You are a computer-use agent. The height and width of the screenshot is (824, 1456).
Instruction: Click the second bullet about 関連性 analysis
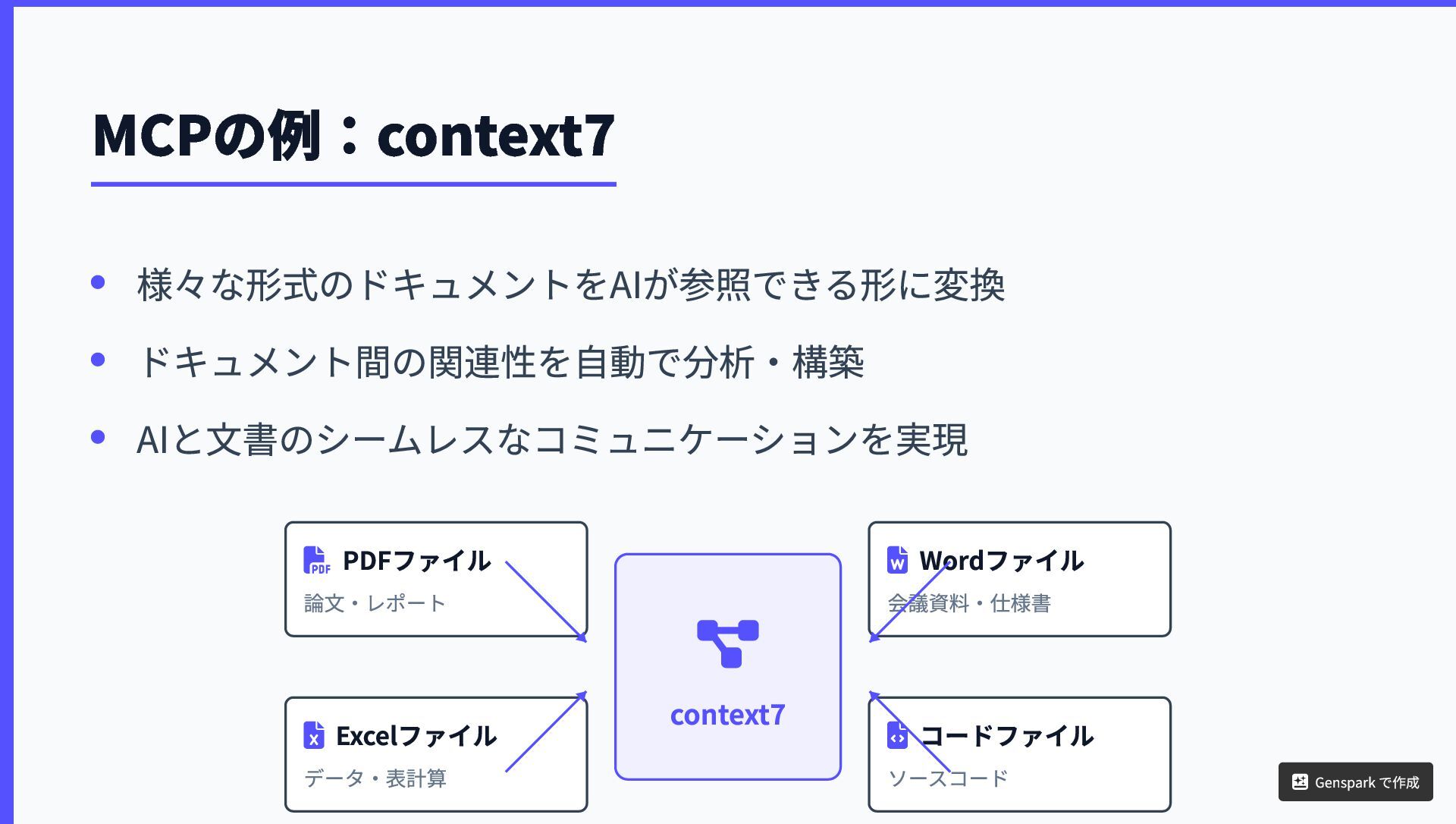500,362
